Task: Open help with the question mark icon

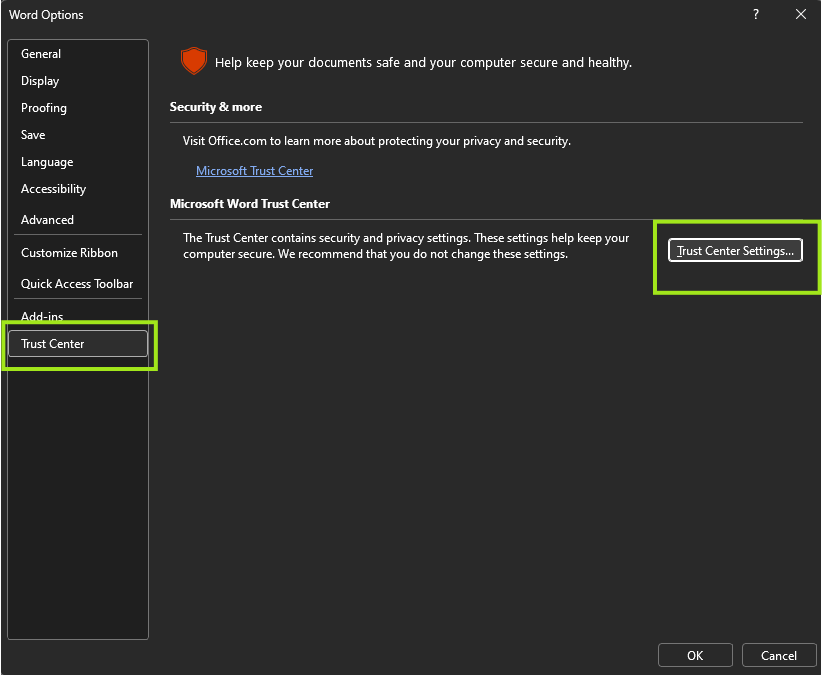Action: click(756, 14)
